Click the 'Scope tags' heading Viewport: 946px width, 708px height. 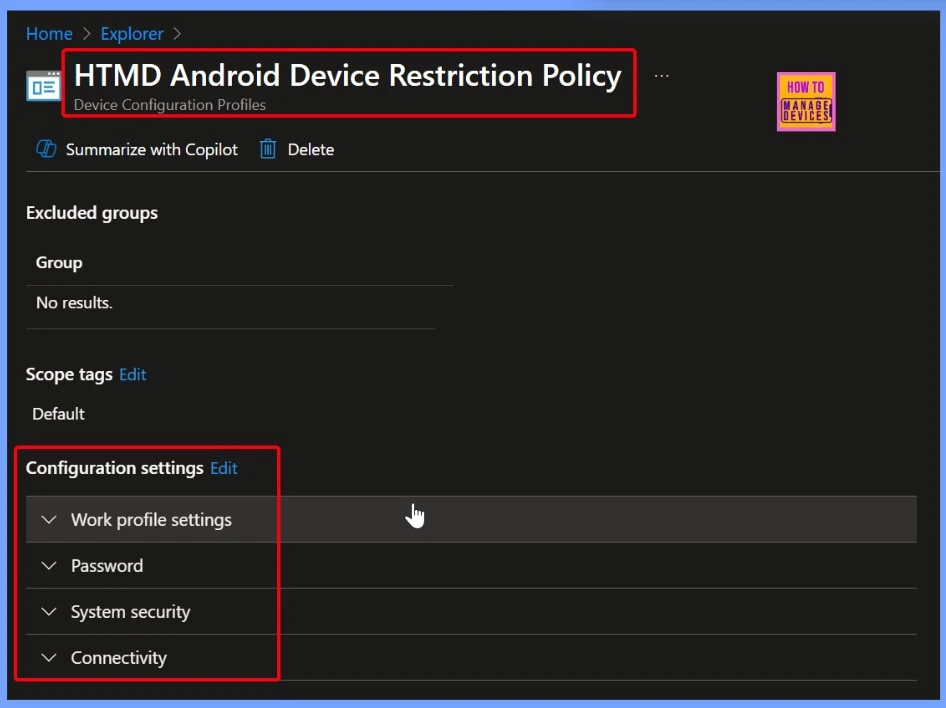(x=69, y=375)
